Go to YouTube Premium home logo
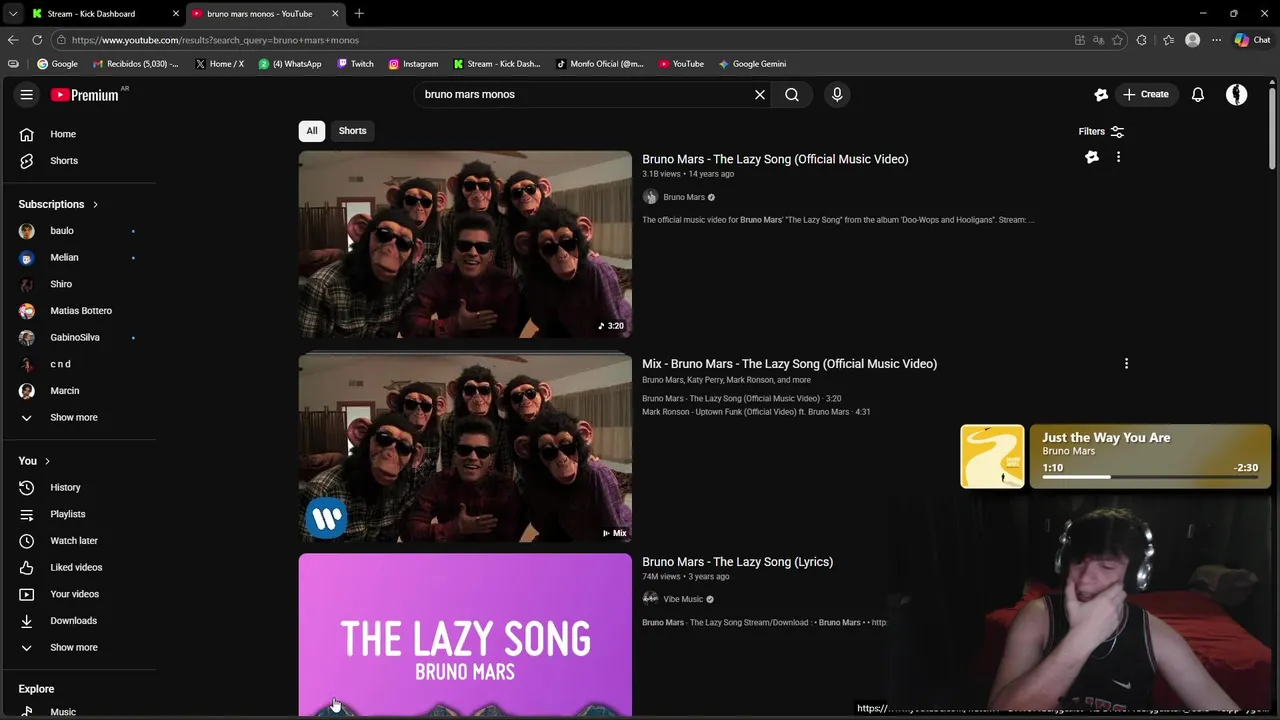This screenshot has width=1280, height=720. (x=87, y=94)
